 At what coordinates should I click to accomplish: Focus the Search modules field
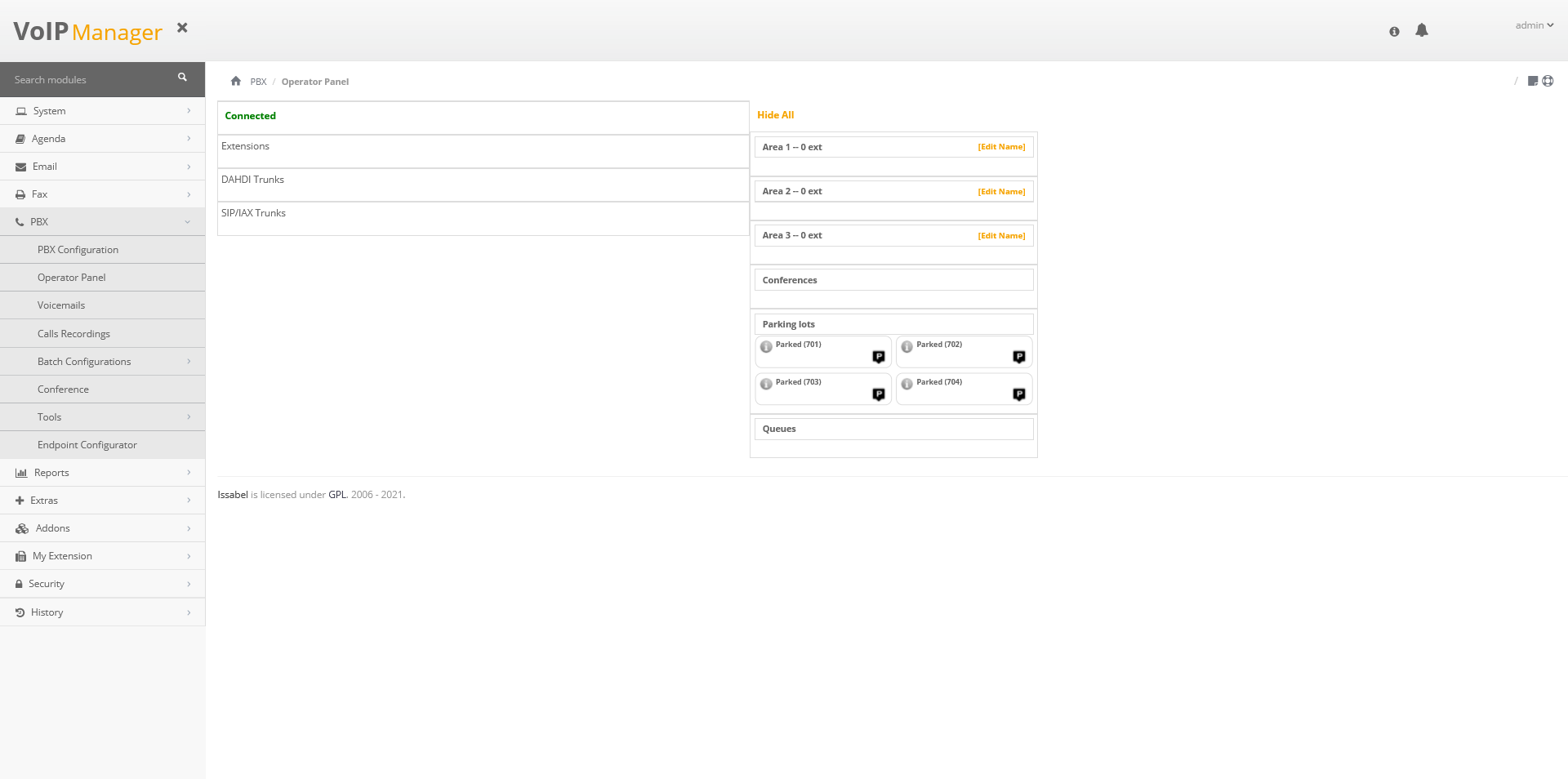pyautogui.click(x=90, y=80)
